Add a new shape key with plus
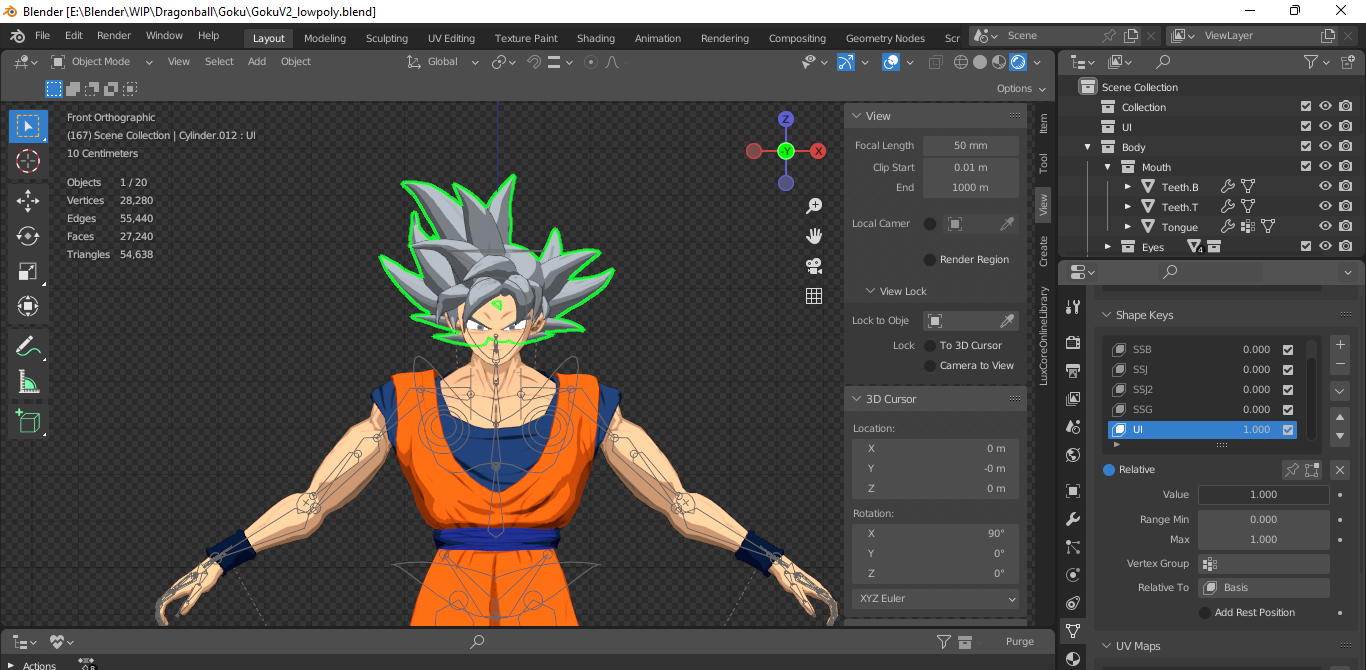The image size is (1366, 670). pos(1341,344)
